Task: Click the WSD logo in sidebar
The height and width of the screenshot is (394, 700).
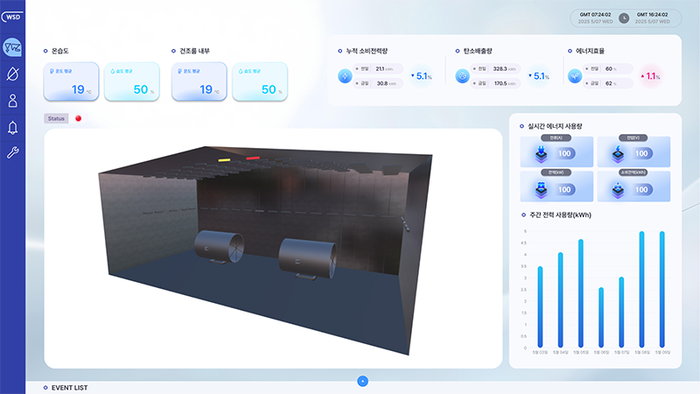Action: [x=12, y=17]
